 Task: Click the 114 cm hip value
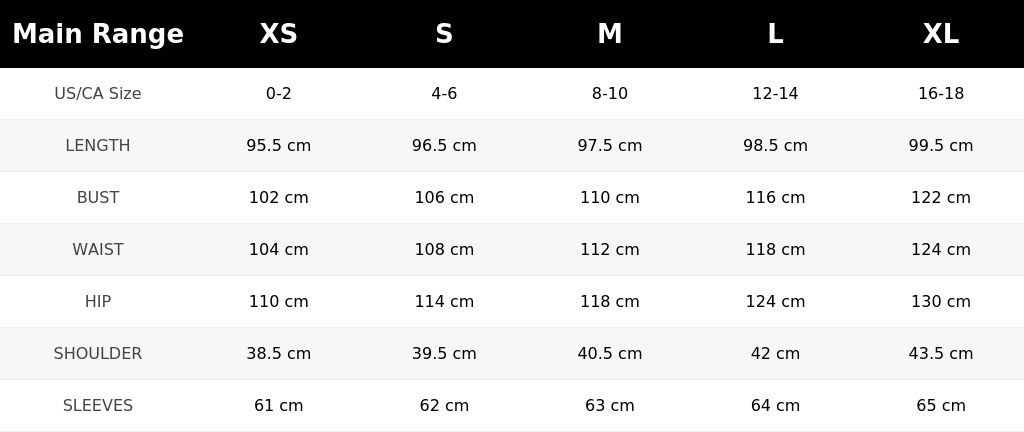pos(444,301)
